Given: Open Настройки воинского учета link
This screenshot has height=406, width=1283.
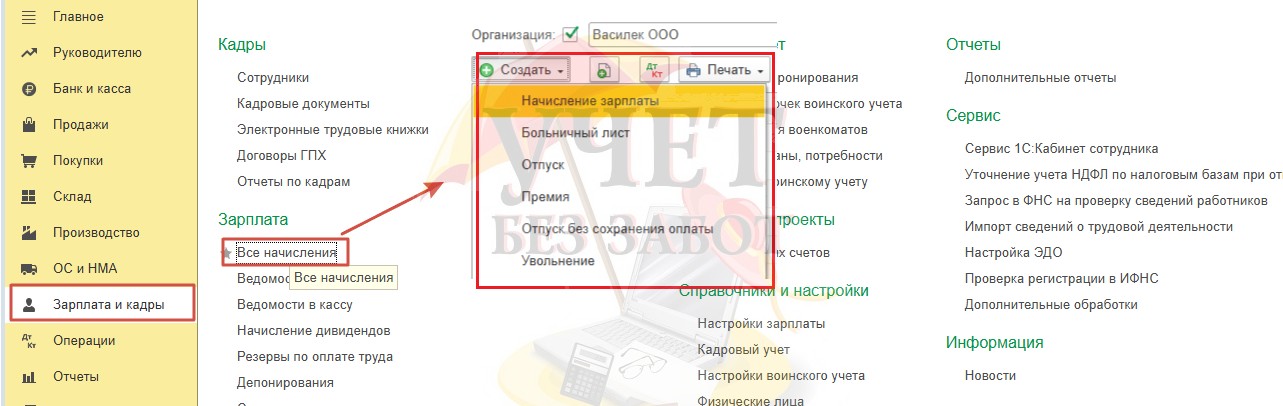Looking at the screenshot, I should 781,375.
